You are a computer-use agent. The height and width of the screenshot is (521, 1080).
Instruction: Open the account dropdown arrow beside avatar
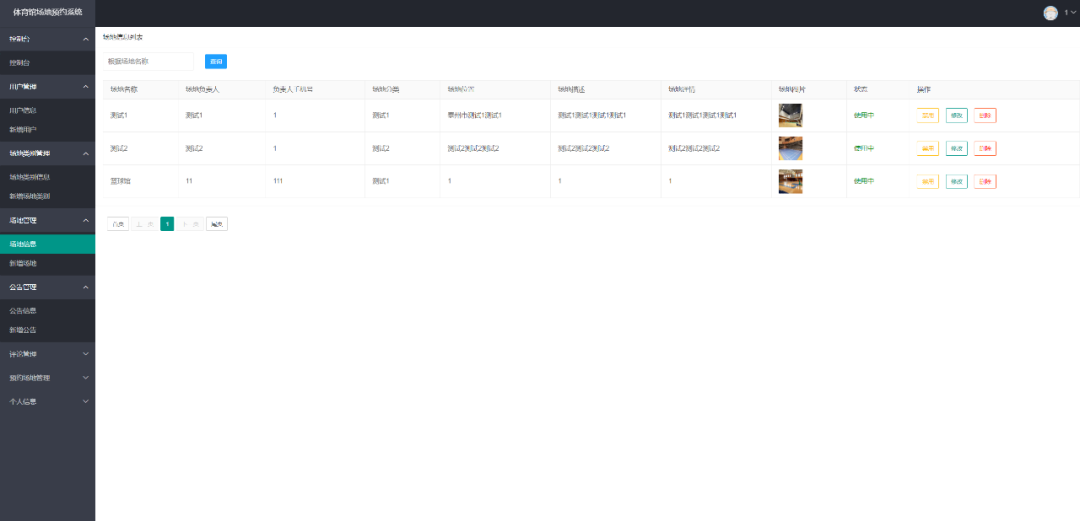tap(1073, 13)
